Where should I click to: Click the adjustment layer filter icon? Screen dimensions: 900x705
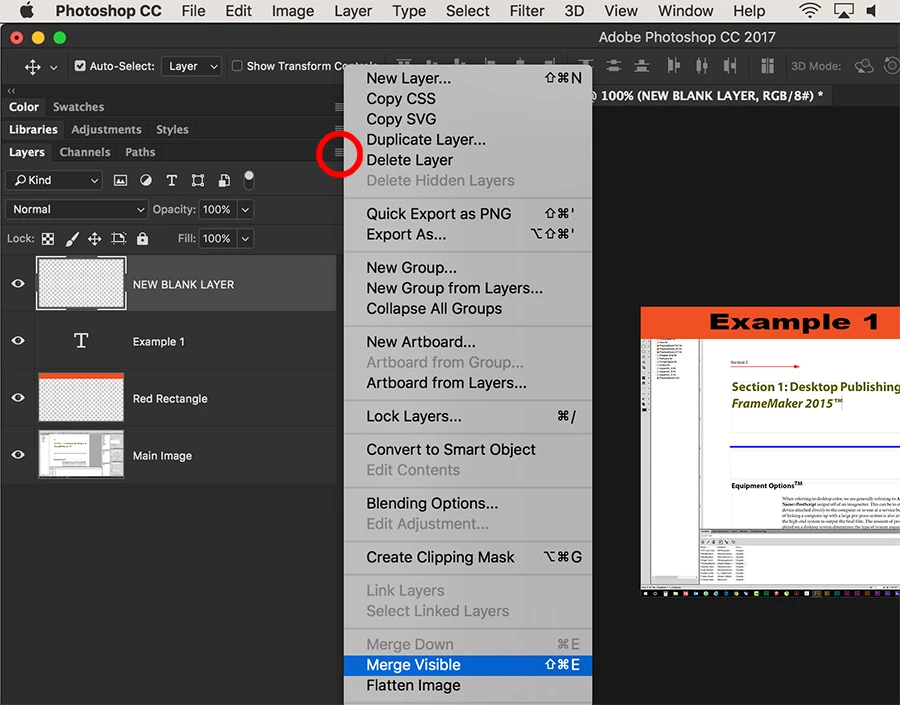click(146, 180)
